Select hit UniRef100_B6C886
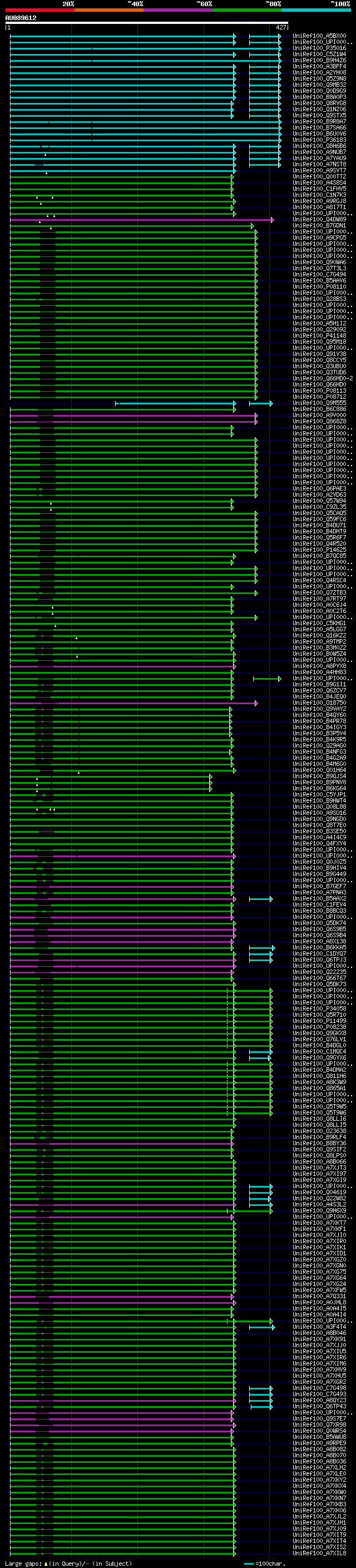 (319, 409)
